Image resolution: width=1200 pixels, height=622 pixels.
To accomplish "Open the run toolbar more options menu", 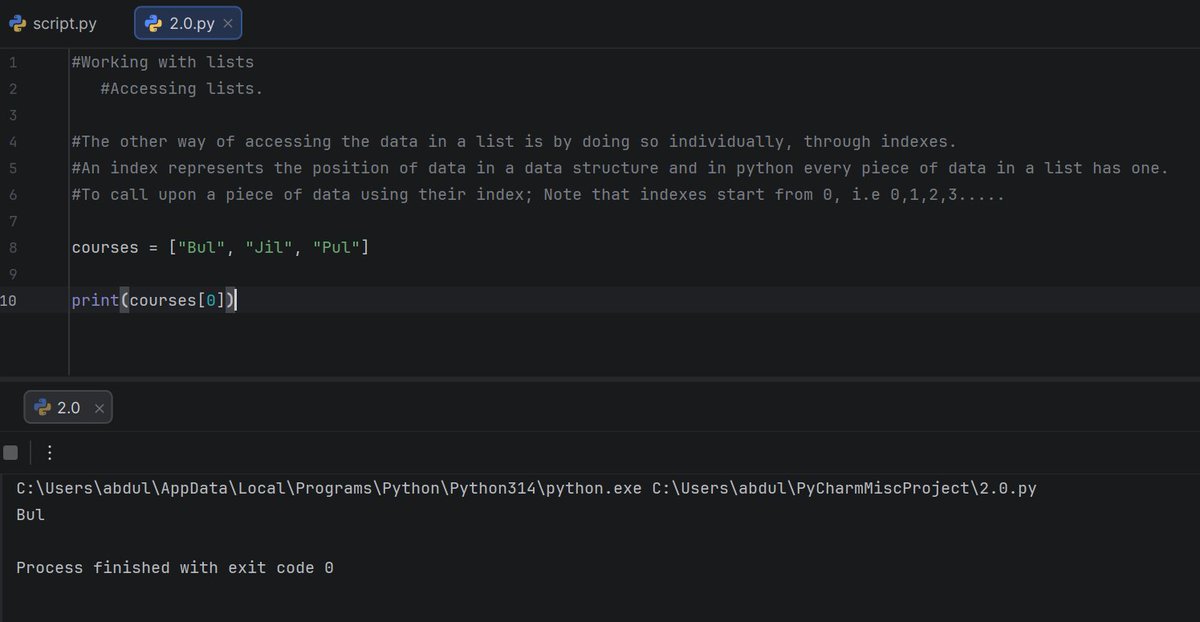I will coord(50,453).
